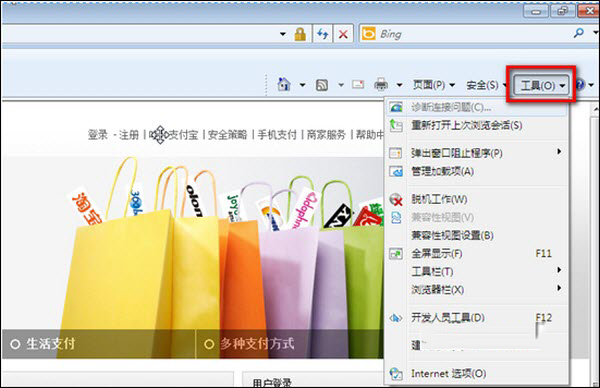Expand the feeds dropdown arrow

(341, 85)
